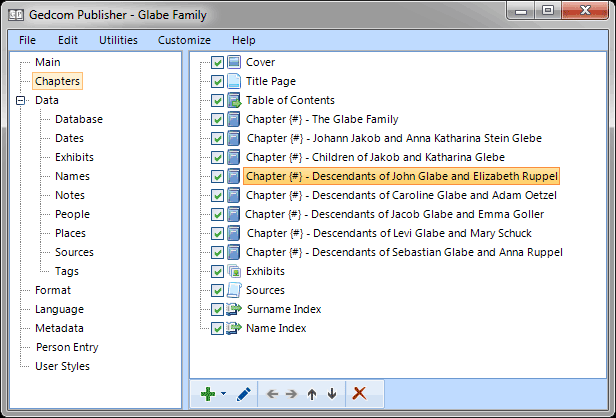The width and height of the screenshot is (616, 418).
Task: Select Places under Data
Action: tap(70, 233)
